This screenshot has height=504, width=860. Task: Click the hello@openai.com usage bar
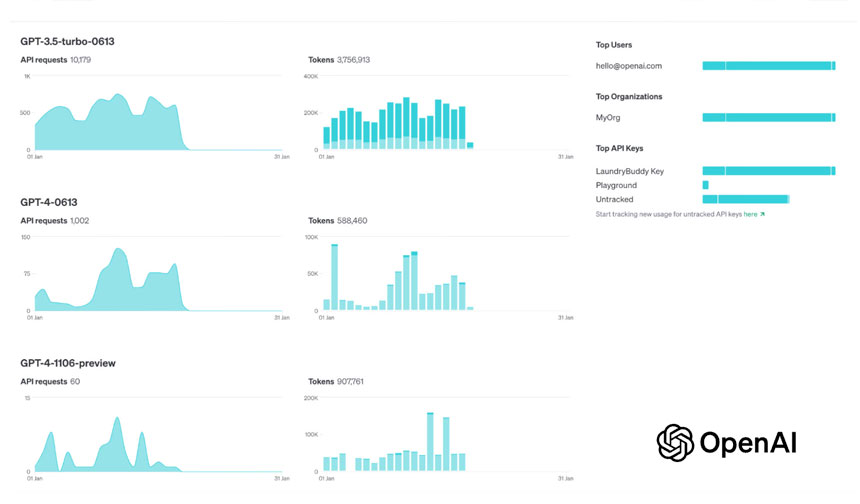(768, 66)
